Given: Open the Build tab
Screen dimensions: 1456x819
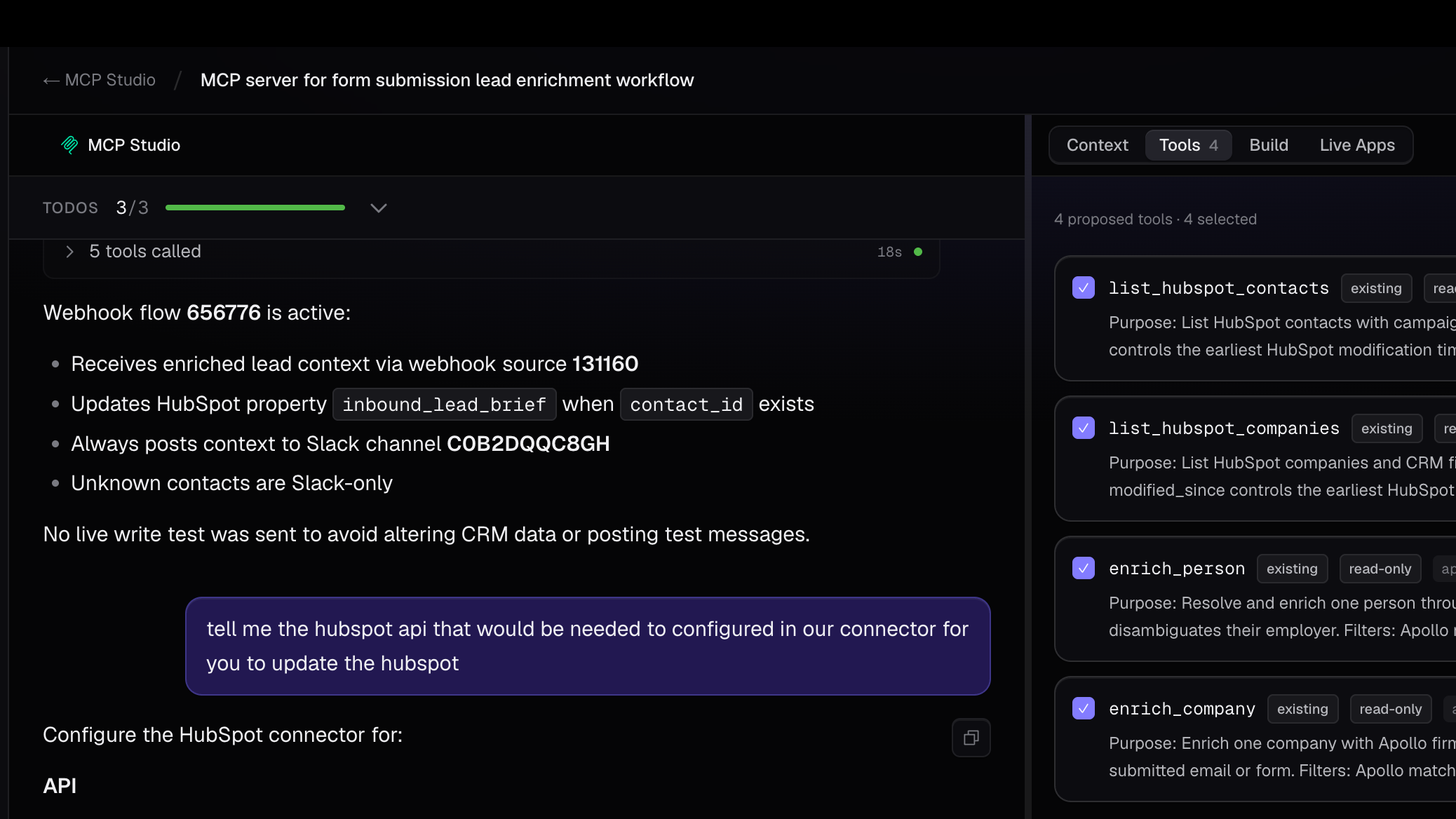Looking at the screenshot, I should (1268, 145).
